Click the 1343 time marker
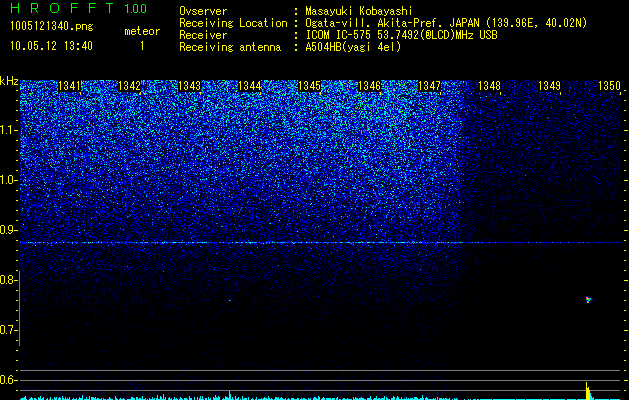 [x=189, y=86]
